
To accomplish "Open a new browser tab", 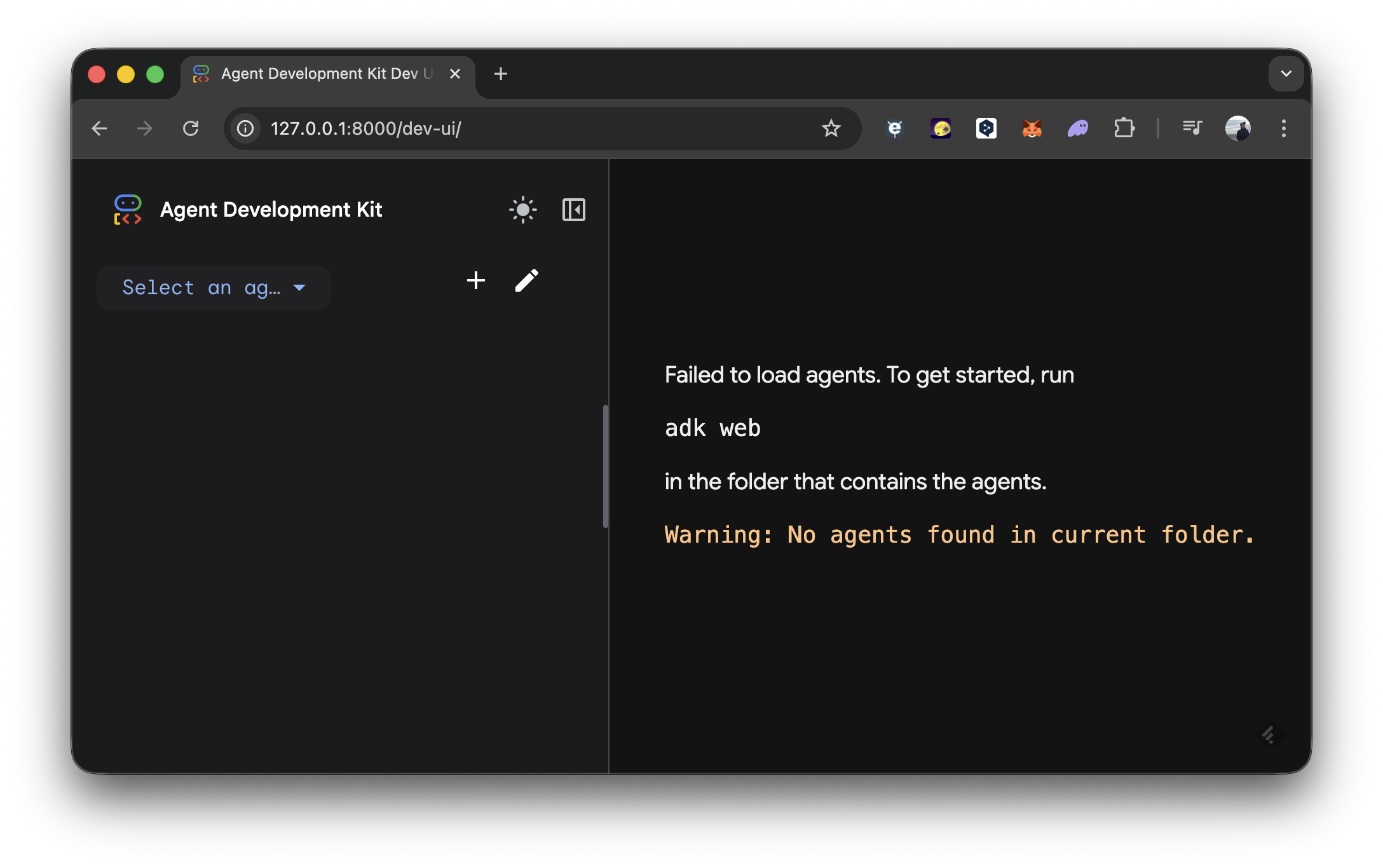I will click(x=500, y=74).
